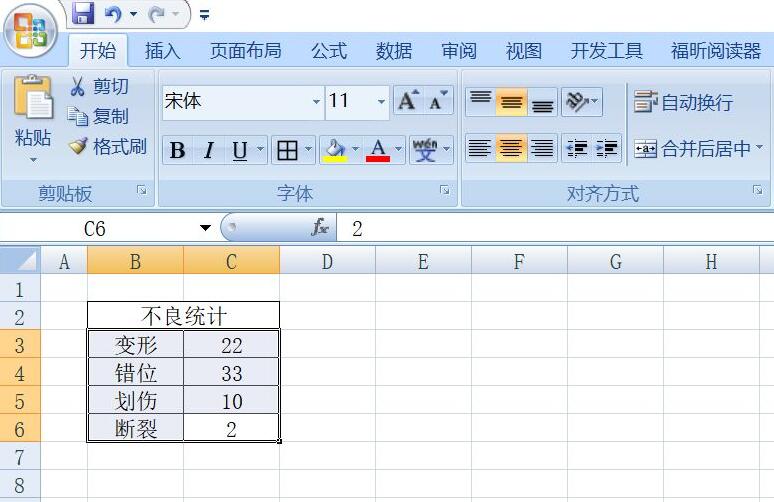Open font color palette arrow
This screenshot has width=774, height=502.
point(398,149)
